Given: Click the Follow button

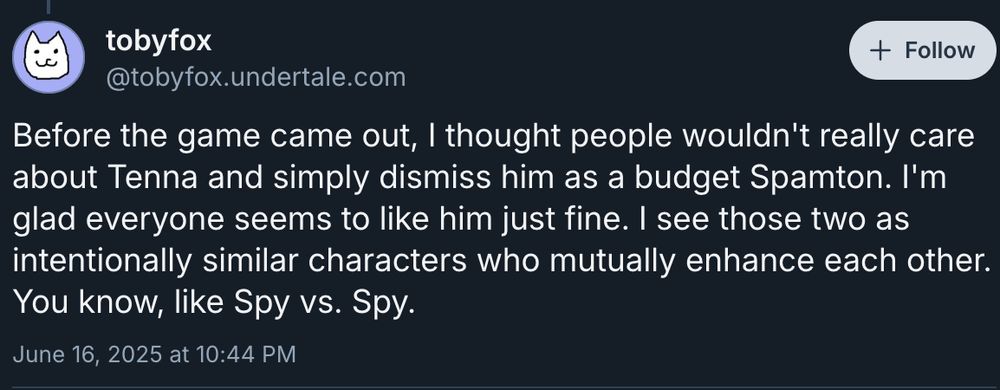Looking at the screenshot, I should pos(922,50).
